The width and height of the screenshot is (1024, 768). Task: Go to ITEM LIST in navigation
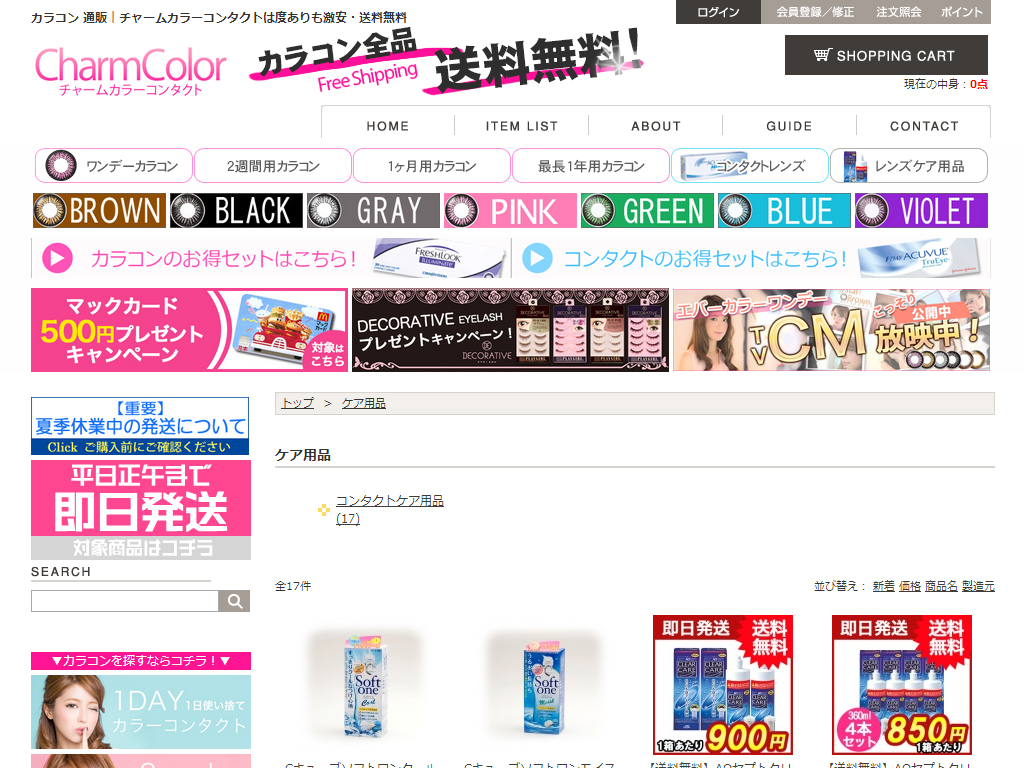521,126
